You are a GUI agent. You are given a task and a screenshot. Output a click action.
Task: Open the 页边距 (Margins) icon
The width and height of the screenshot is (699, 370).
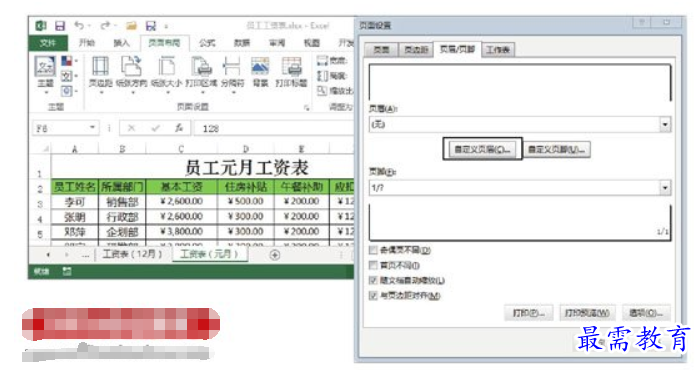[x=100, y=66]
